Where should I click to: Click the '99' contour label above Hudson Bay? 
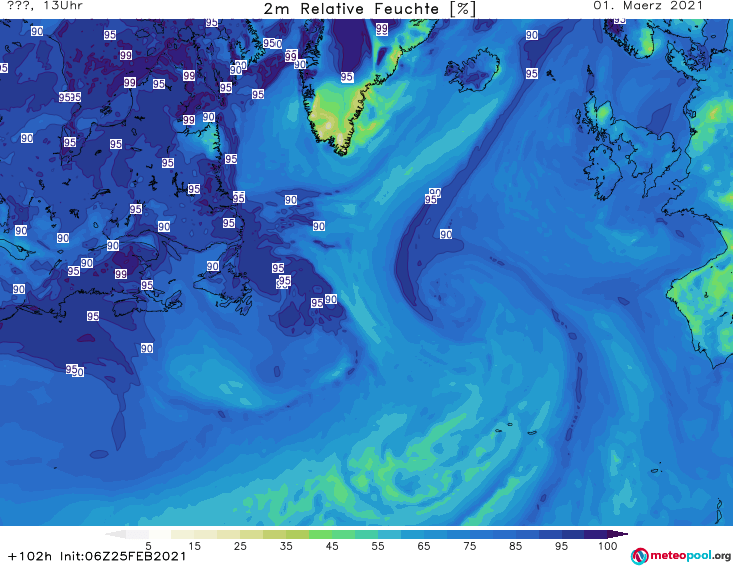(x=126, y=55)
